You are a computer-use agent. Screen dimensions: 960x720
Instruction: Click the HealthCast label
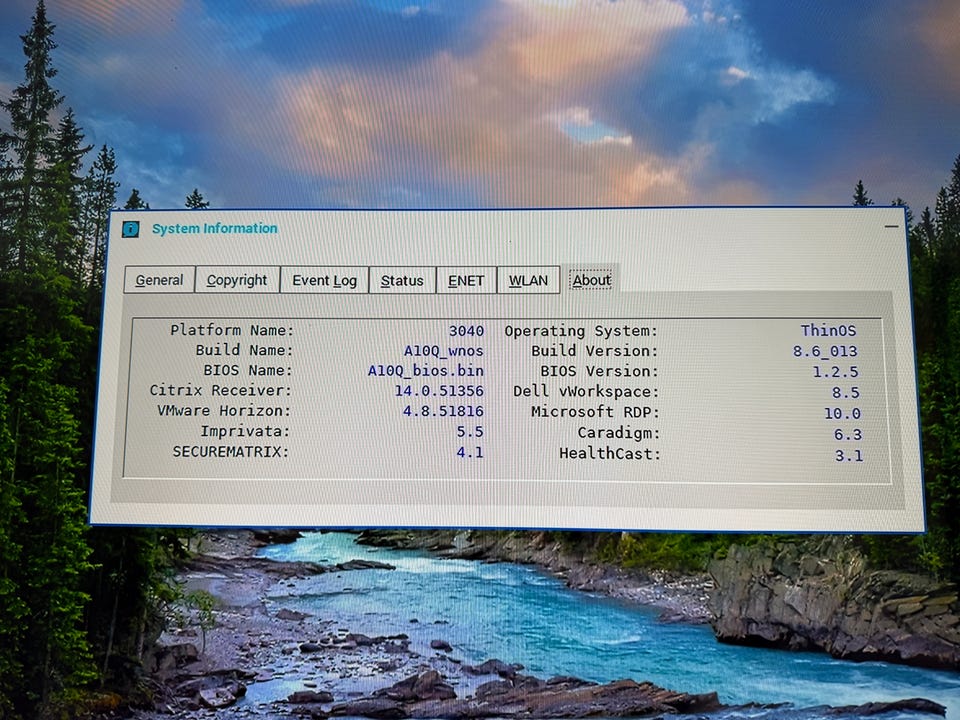[x=610, y=454]
